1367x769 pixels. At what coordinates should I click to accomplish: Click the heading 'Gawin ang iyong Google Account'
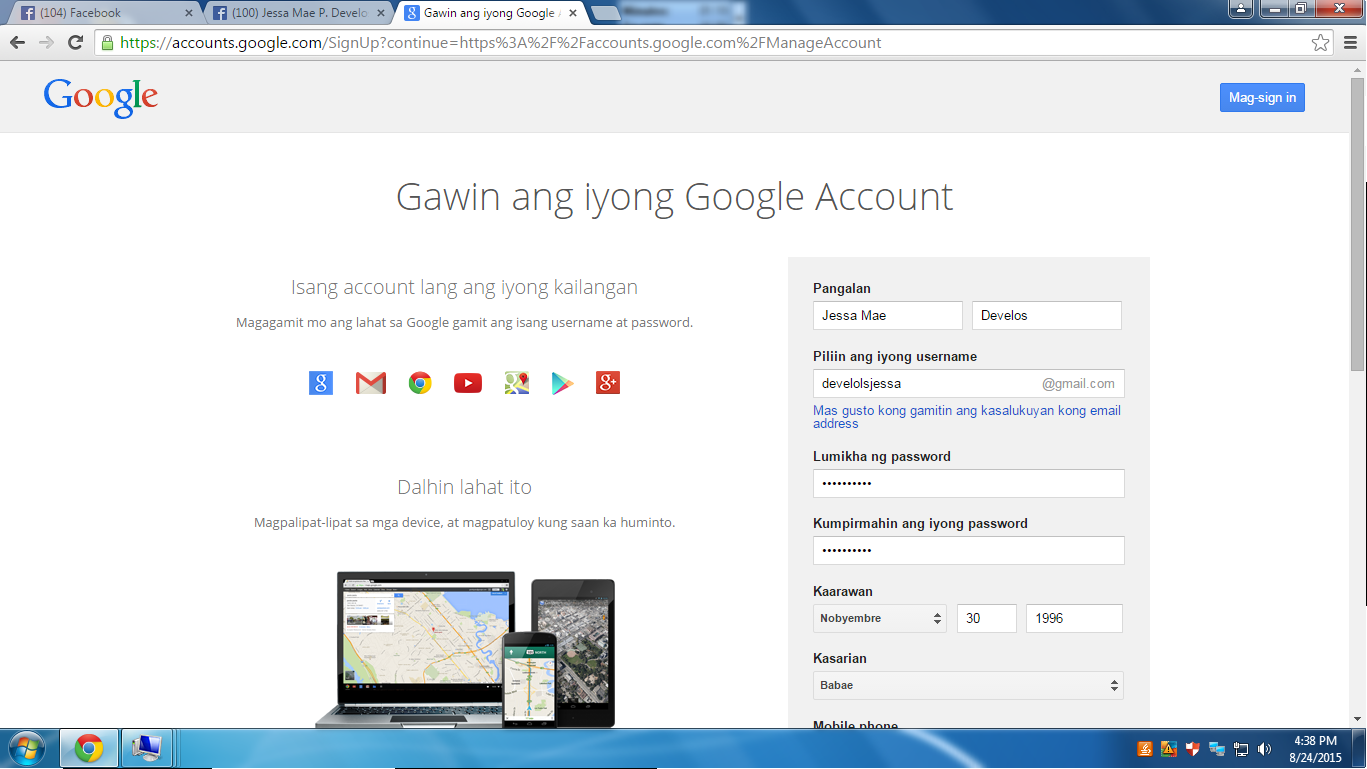(x=674, y=196)
